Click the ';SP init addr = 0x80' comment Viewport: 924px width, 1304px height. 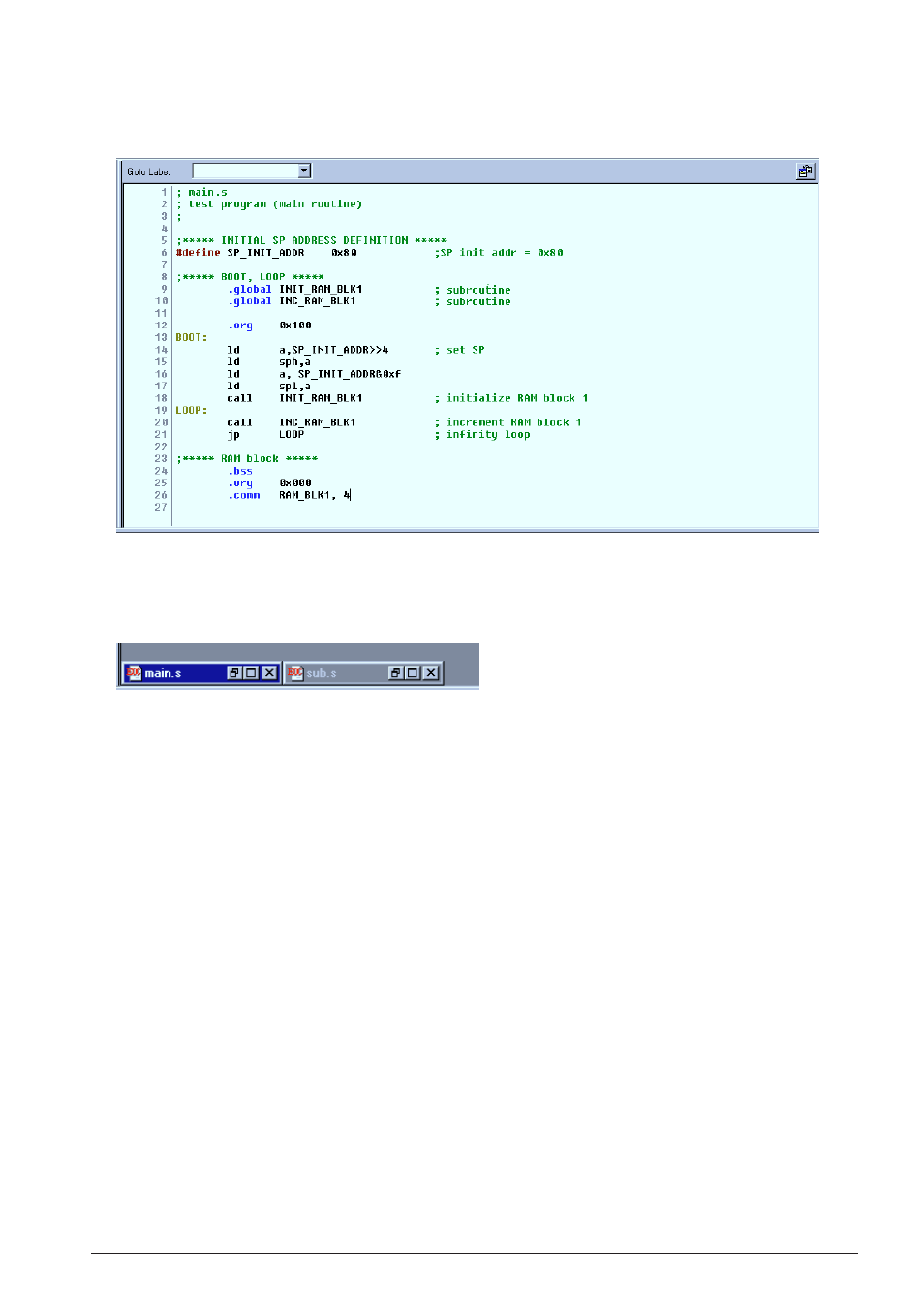(x=499, y=253)
